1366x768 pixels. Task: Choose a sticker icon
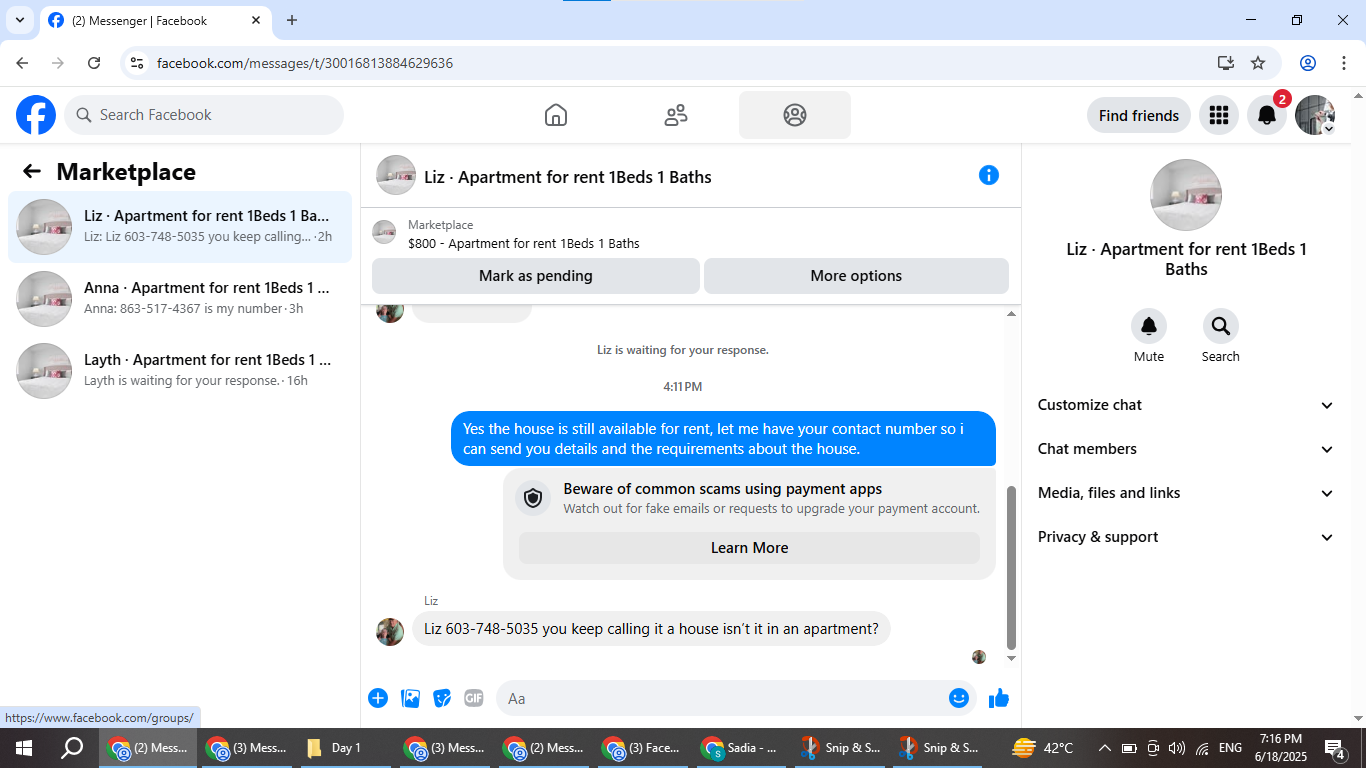point(442,698)
